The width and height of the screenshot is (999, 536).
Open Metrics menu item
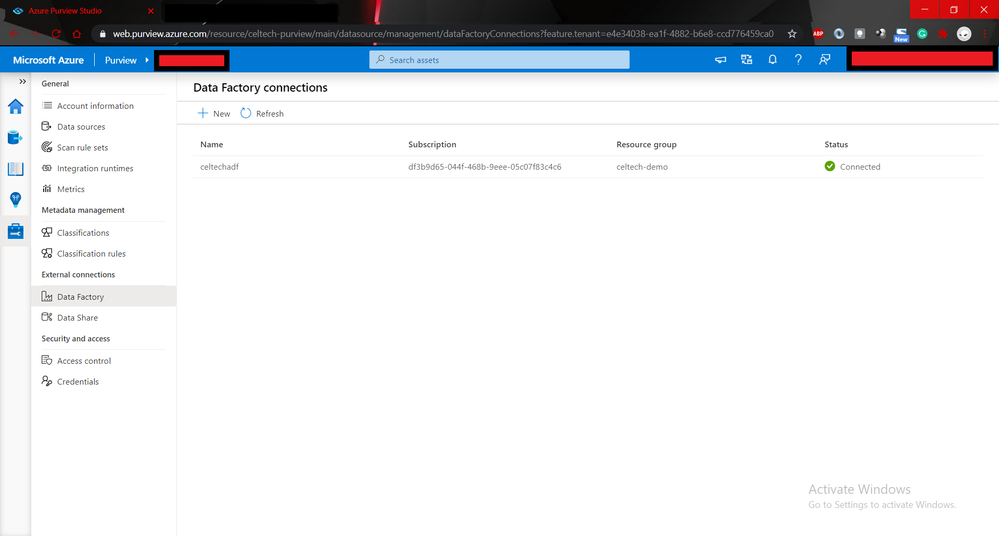[71, 189]
